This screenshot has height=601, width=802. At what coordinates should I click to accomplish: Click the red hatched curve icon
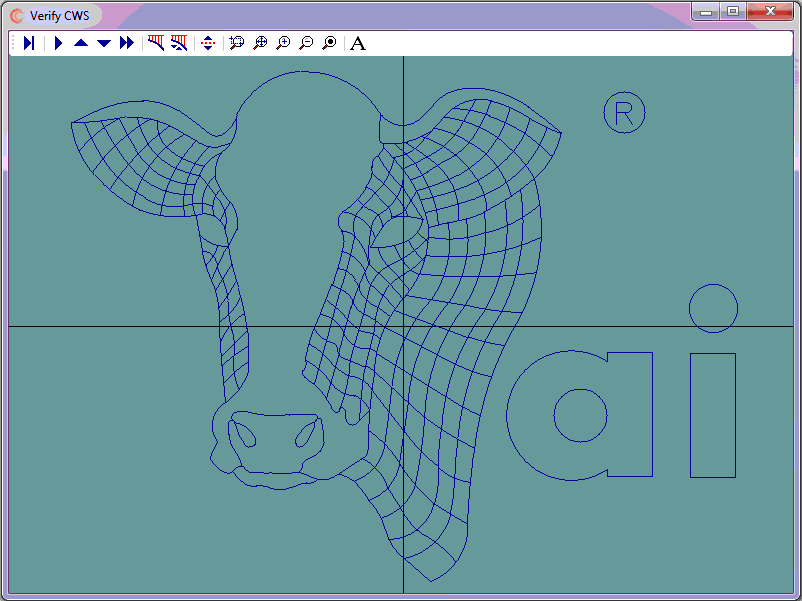click(155, 43)
